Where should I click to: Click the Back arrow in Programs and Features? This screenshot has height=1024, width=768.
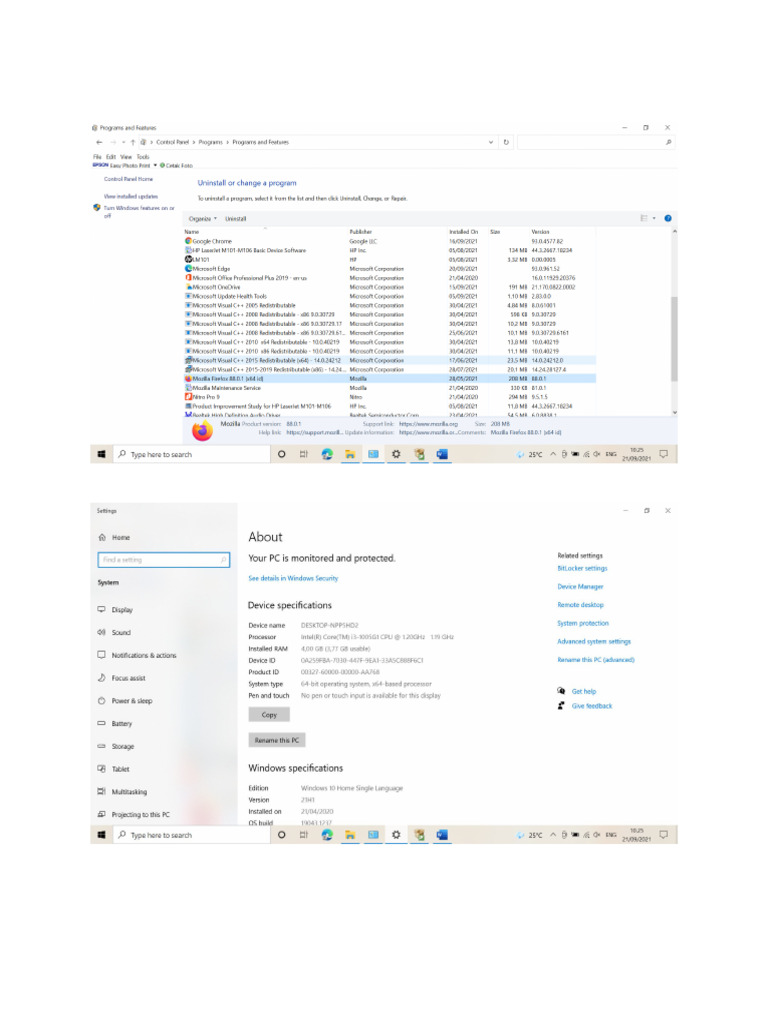[x=99, y=142]
